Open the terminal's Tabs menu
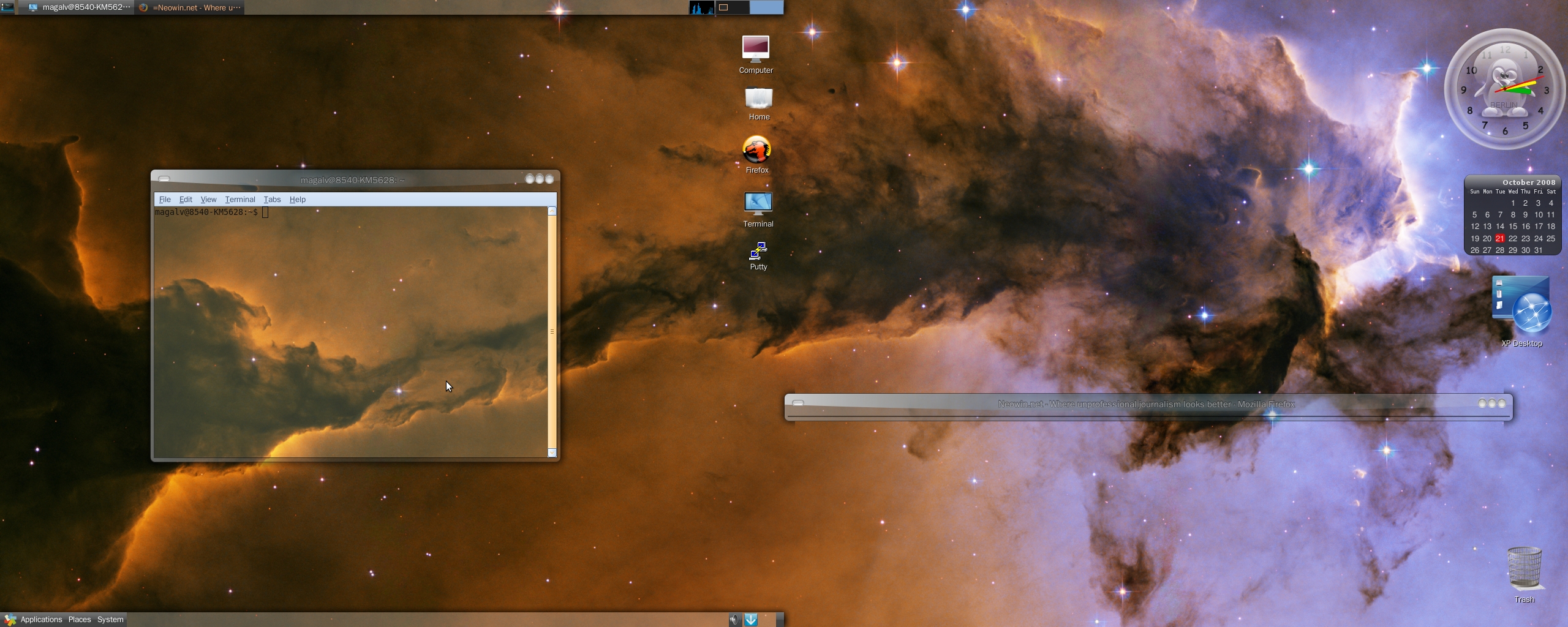 click(272, 200)
